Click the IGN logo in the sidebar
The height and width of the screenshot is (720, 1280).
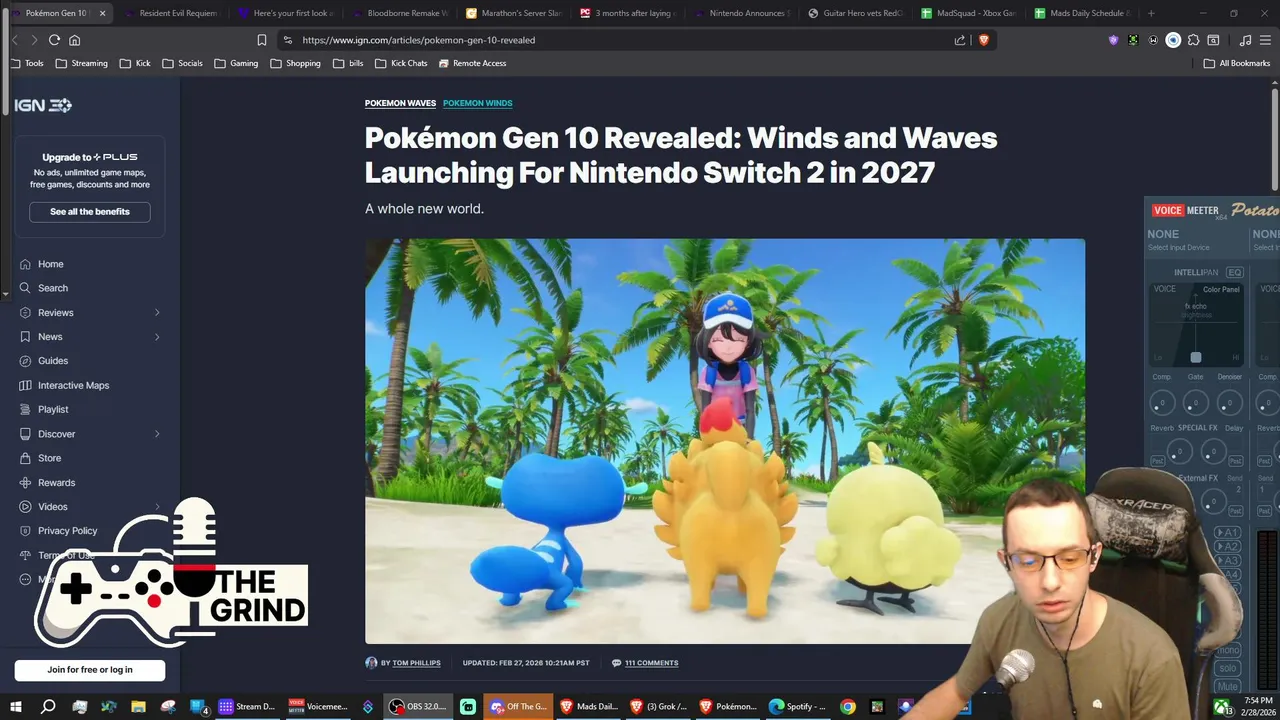43,105
